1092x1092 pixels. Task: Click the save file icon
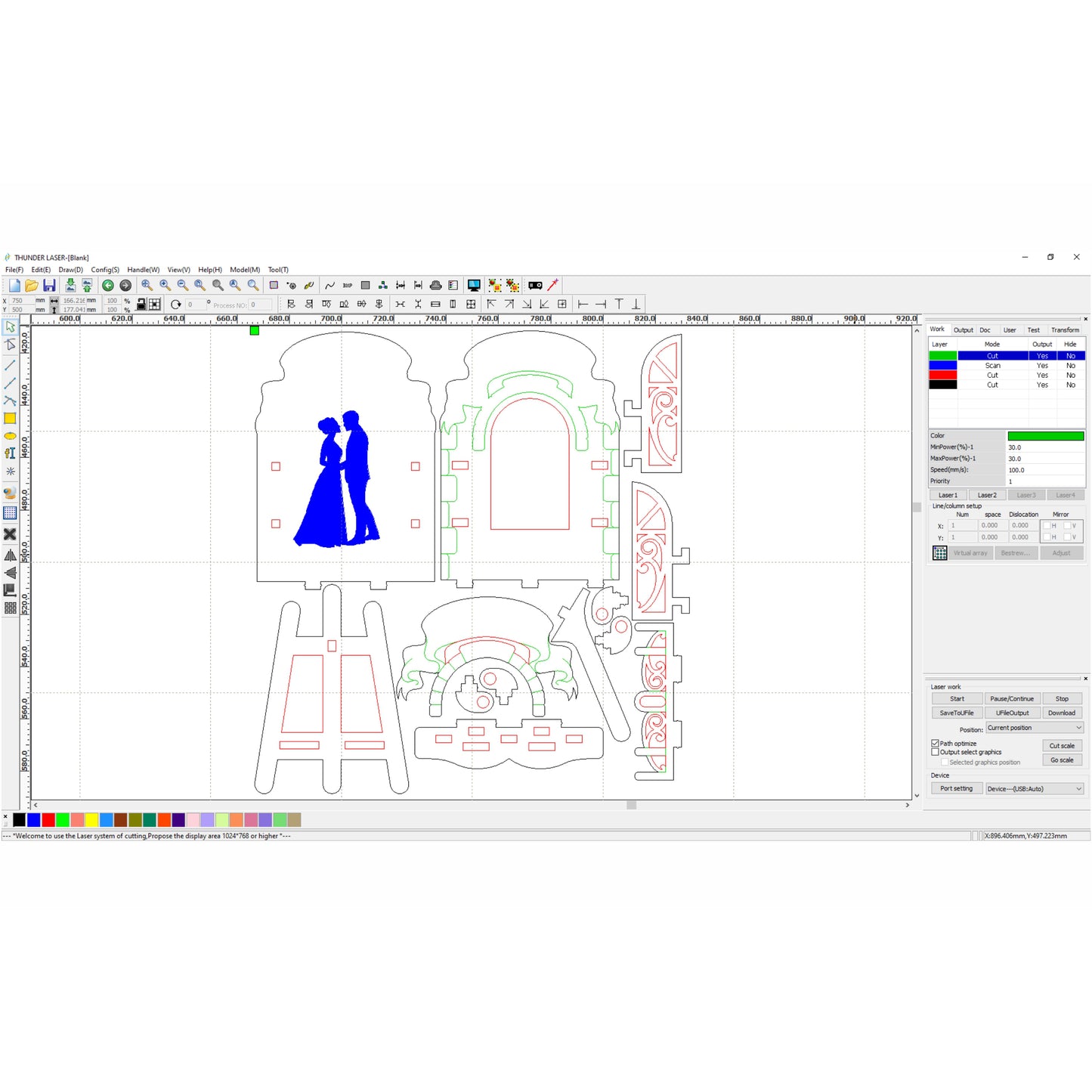tap(49, 286)
